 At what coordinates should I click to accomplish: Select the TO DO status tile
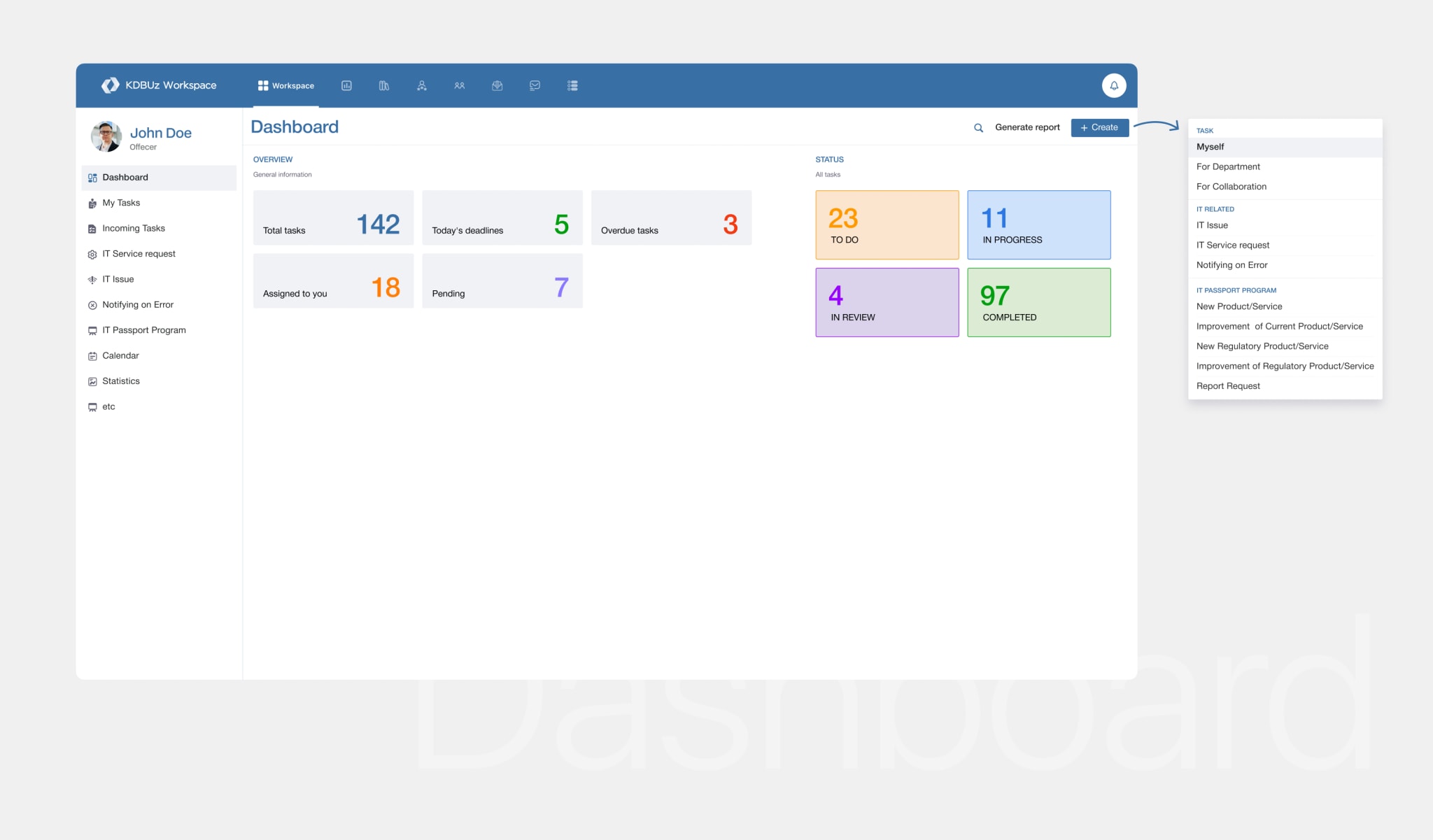click(x=887, y=225)
